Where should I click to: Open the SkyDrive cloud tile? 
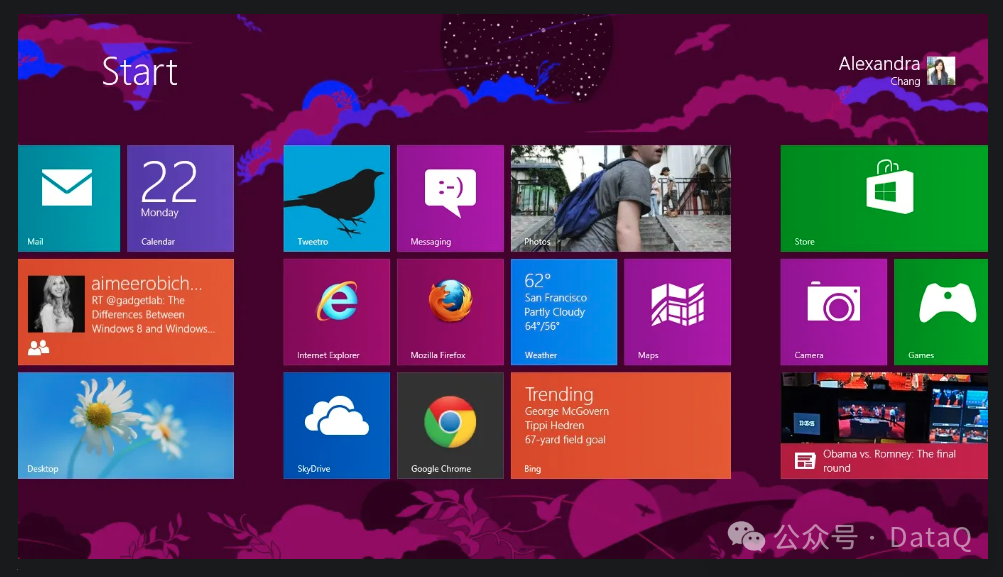pos(336,425)
